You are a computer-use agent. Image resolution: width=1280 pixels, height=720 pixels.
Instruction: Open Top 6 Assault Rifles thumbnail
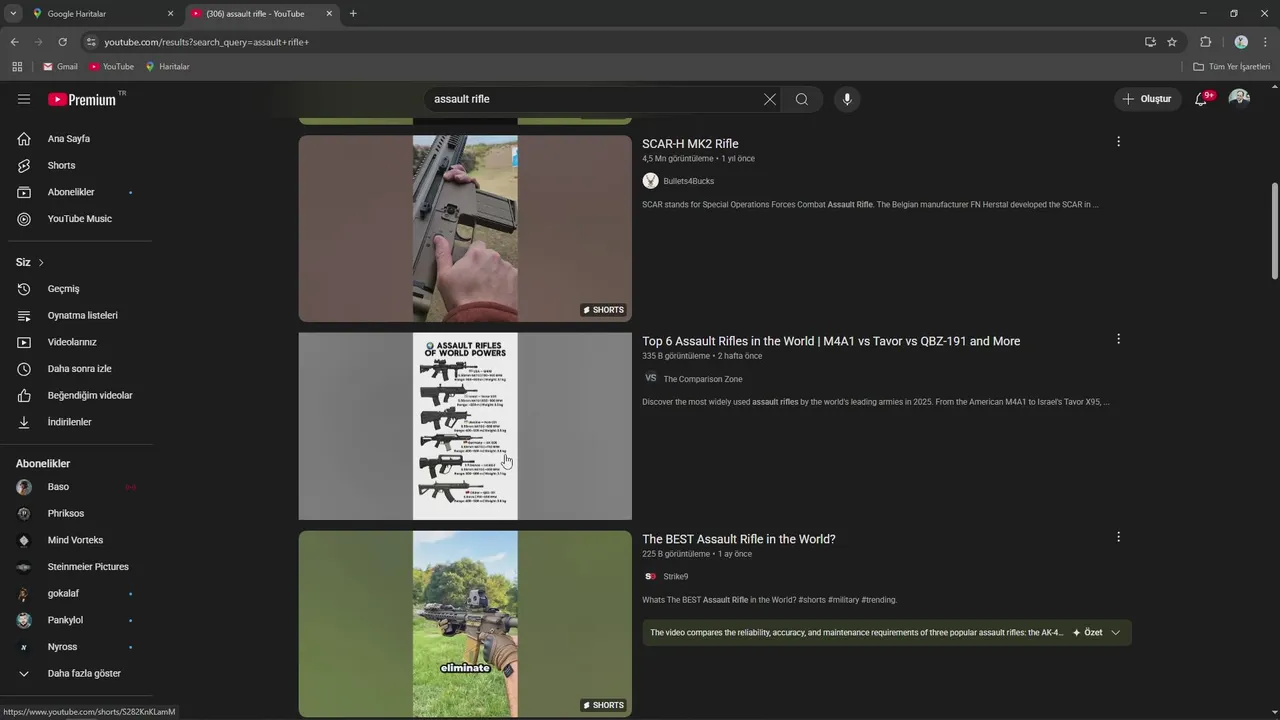pos(465,426)
